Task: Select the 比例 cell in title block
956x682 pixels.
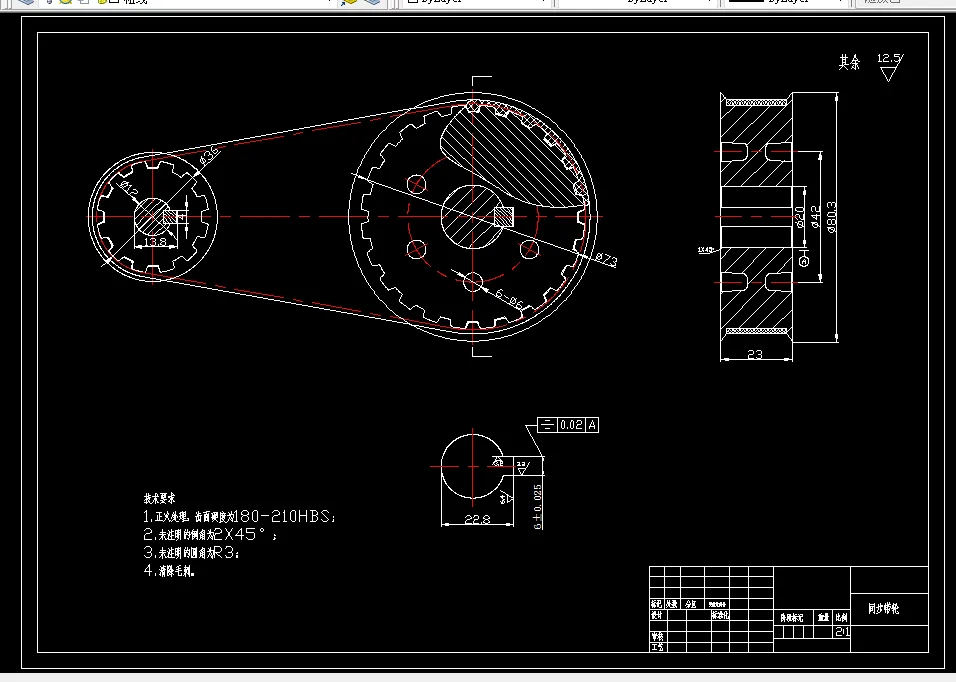Action: pos(841,617)
